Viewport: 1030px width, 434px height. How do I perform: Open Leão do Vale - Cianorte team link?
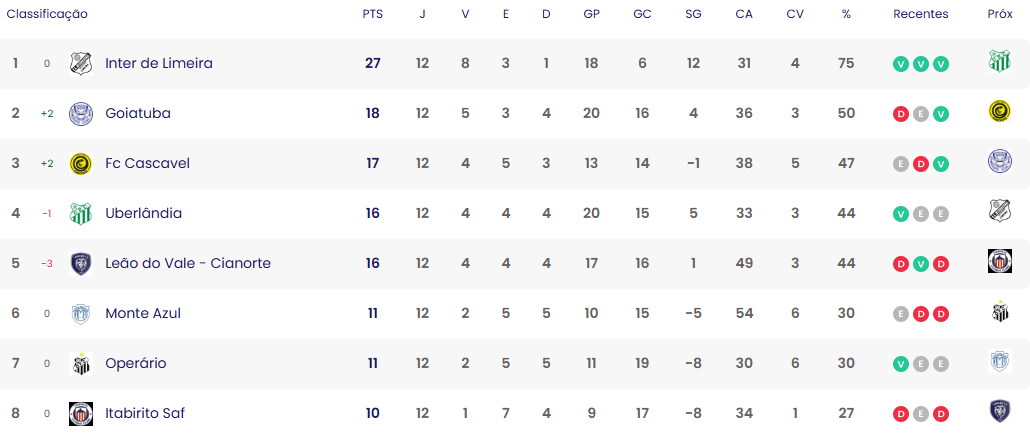click(x=188, y=263)
